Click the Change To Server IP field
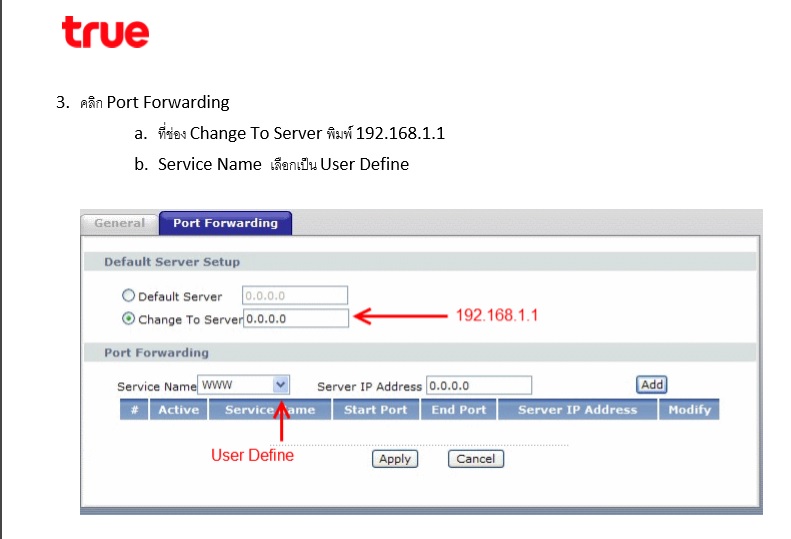The width and height of the screenshot is (791, 539). click(x=296, y=318)
